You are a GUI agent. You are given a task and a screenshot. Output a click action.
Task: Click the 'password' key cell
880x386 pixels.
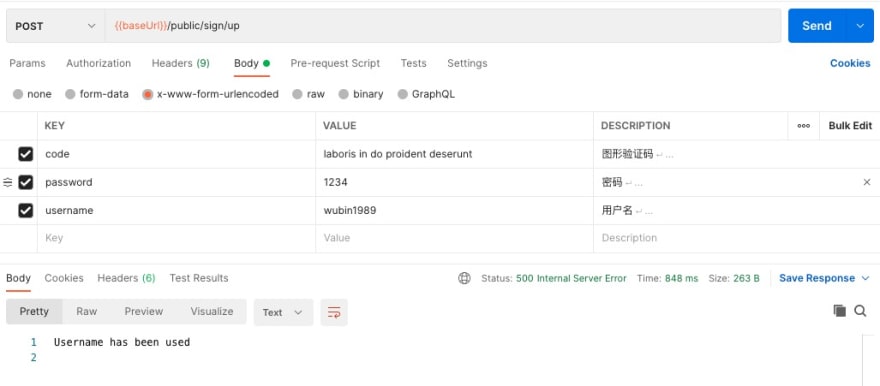[176, 182]
